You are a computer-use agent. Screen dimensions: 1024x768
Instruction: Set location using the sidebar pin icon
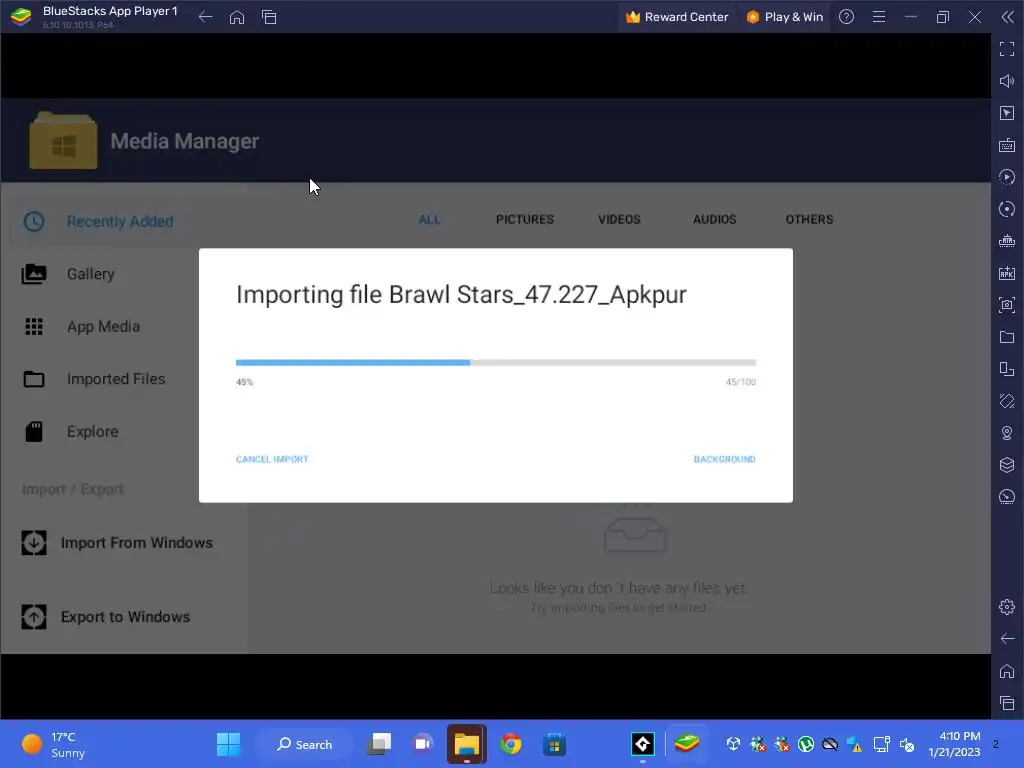tap(1007, 433)
